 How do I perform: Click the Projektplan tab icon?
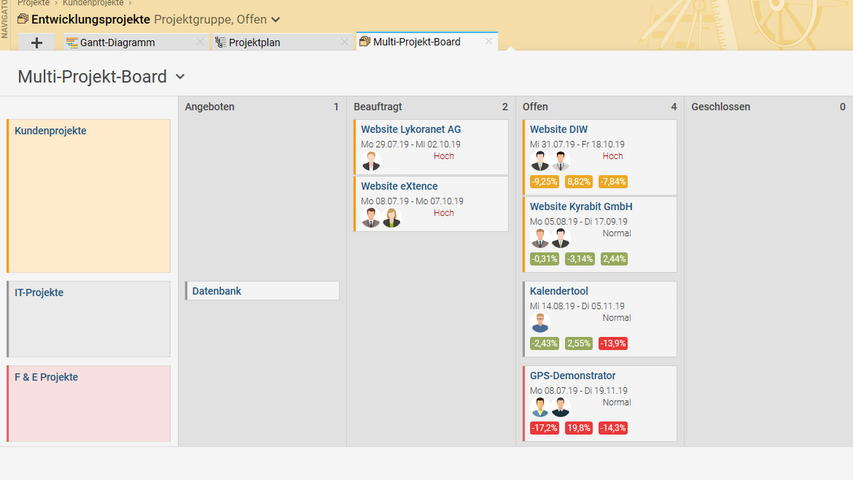pos(220,42)
